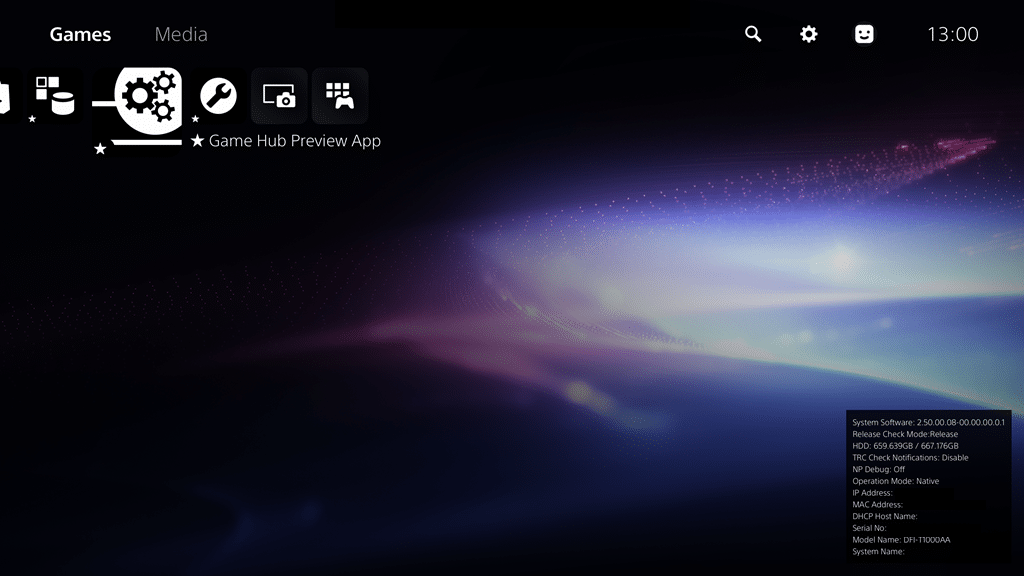The image size is (1024, 576).
Task: Open Settings via the top-right gear icon
Action: [x=808, y=34]
